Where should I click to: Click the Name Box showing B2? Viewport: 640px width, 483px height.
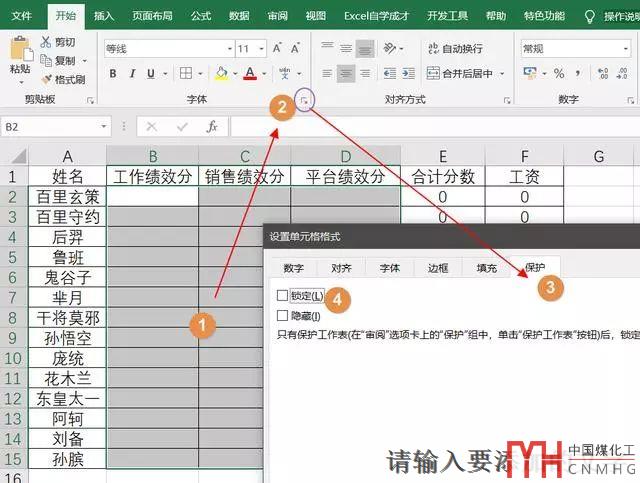50,127
